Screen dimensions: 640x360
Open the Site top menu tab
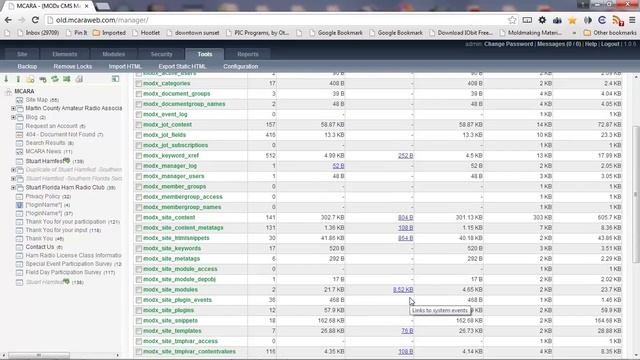[x=22, y=54]
